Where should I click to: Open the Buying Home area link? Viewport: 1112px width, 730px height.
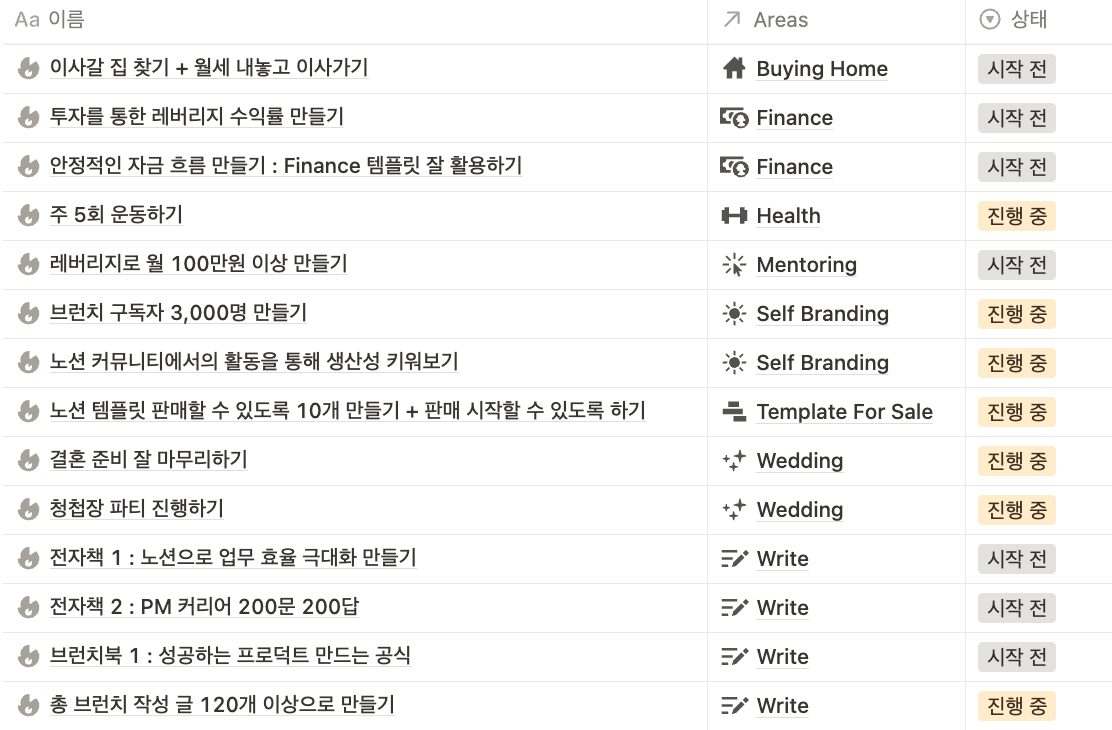point(821,69)
